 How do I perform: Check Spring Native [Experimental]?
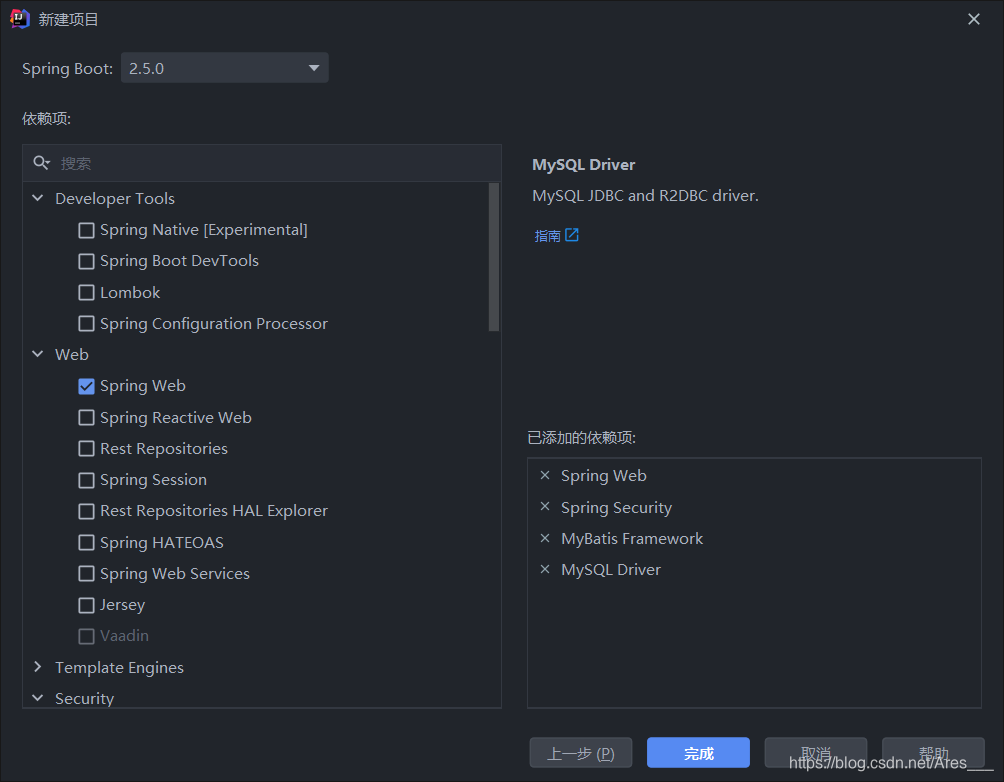click(x=86, y=230)
